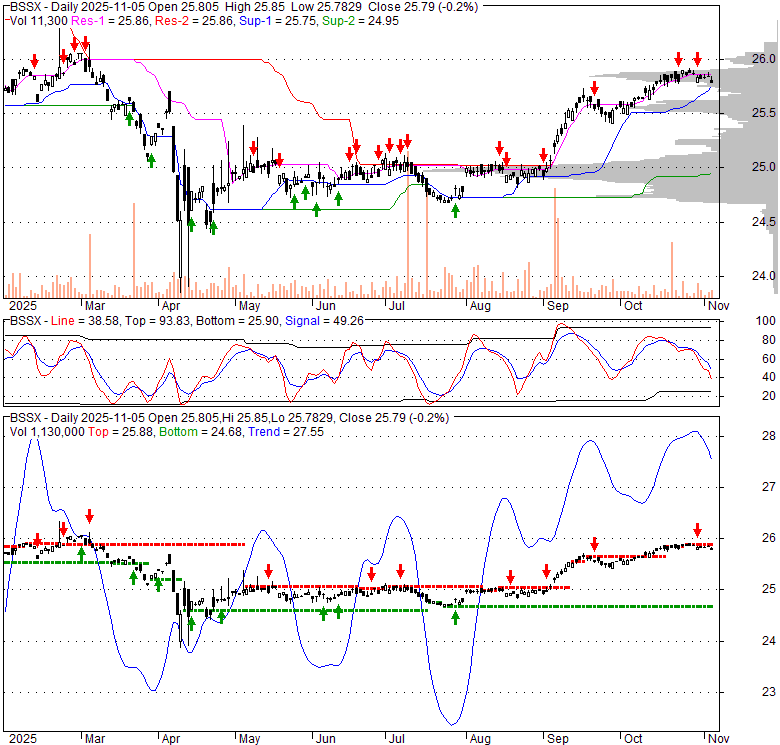Click the red down arrow above mid-September top chart
The height and width of the screenshot is (745, 780).
(594, 102)
